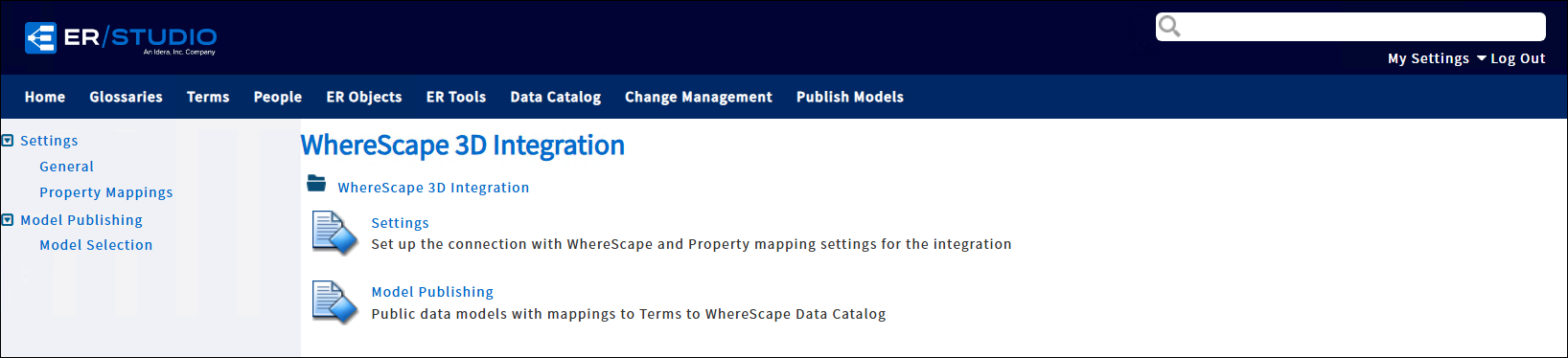
Task: Go to the Data Catalog menu
Action: [x=556, y=97]
